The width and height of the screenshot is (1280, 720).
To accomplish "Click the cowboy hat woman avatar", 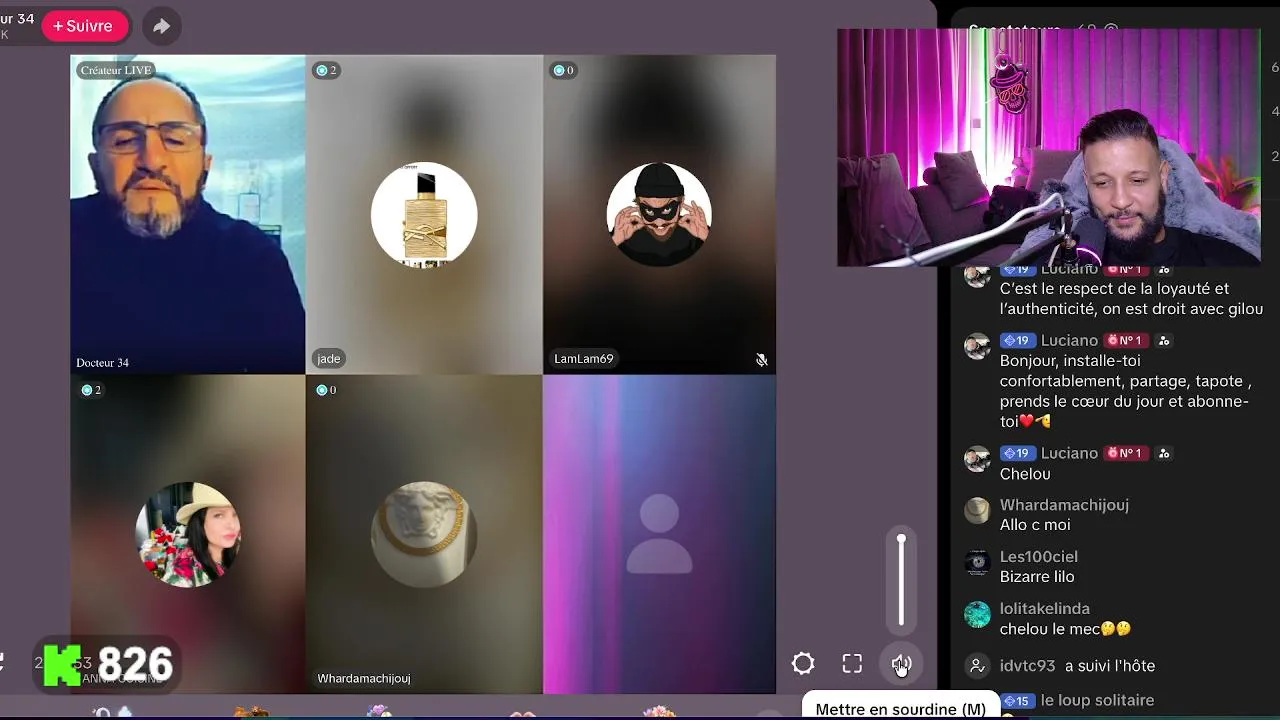I will [x=188, y=534].
